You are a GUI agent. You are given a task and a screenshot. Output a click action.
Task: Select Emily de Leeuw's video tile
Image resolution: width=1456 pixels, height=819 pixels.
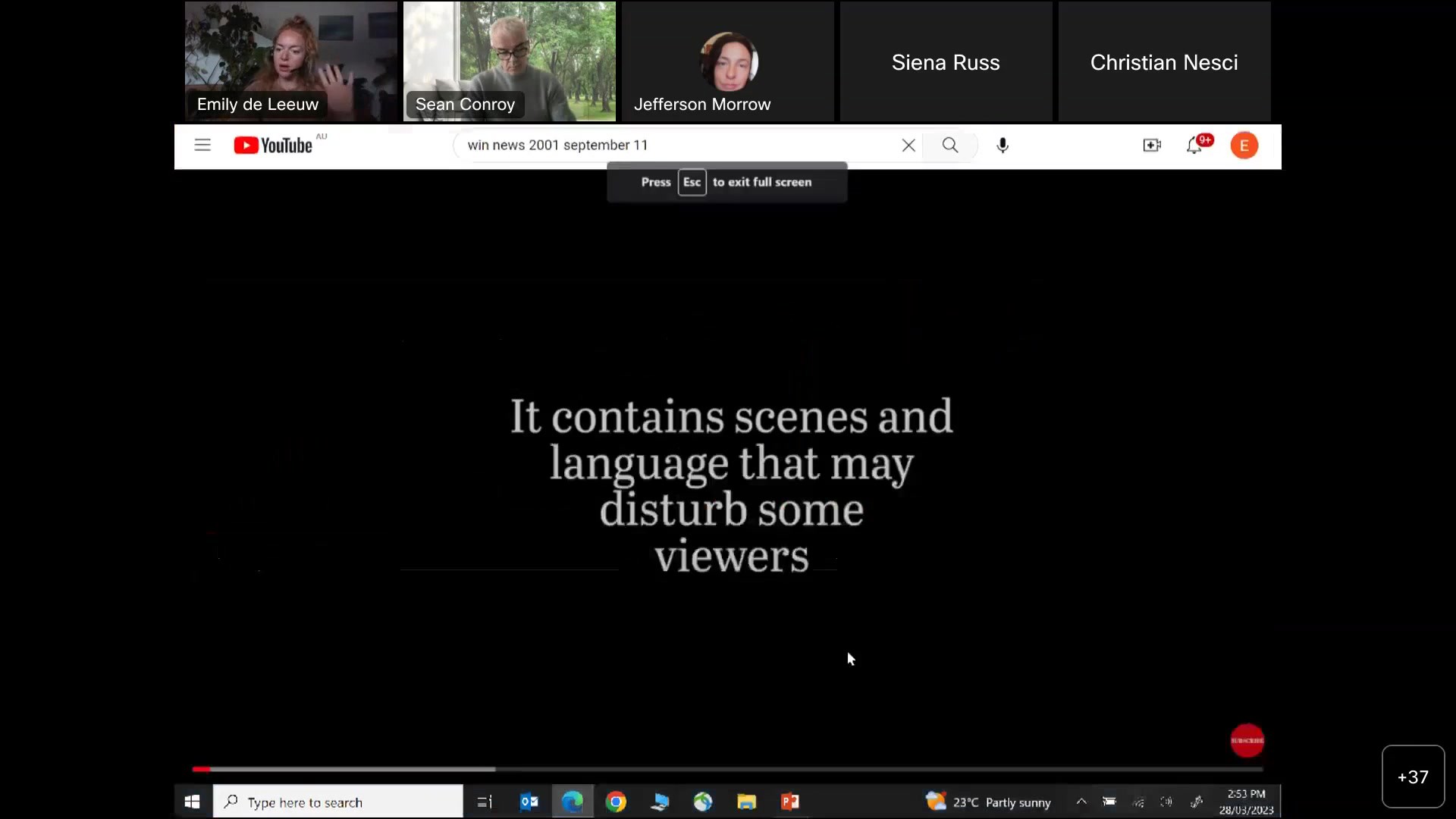coord(291,61)
